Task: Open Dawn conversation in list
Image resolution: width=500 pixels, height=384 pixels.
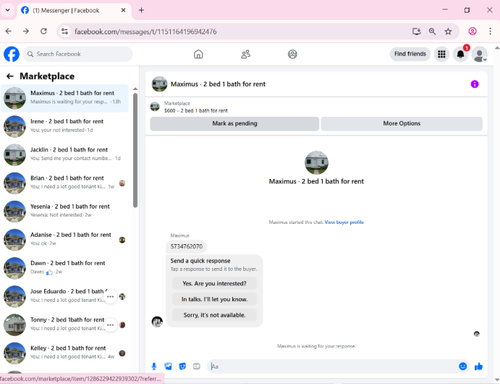Action: [x=65, y=268]
